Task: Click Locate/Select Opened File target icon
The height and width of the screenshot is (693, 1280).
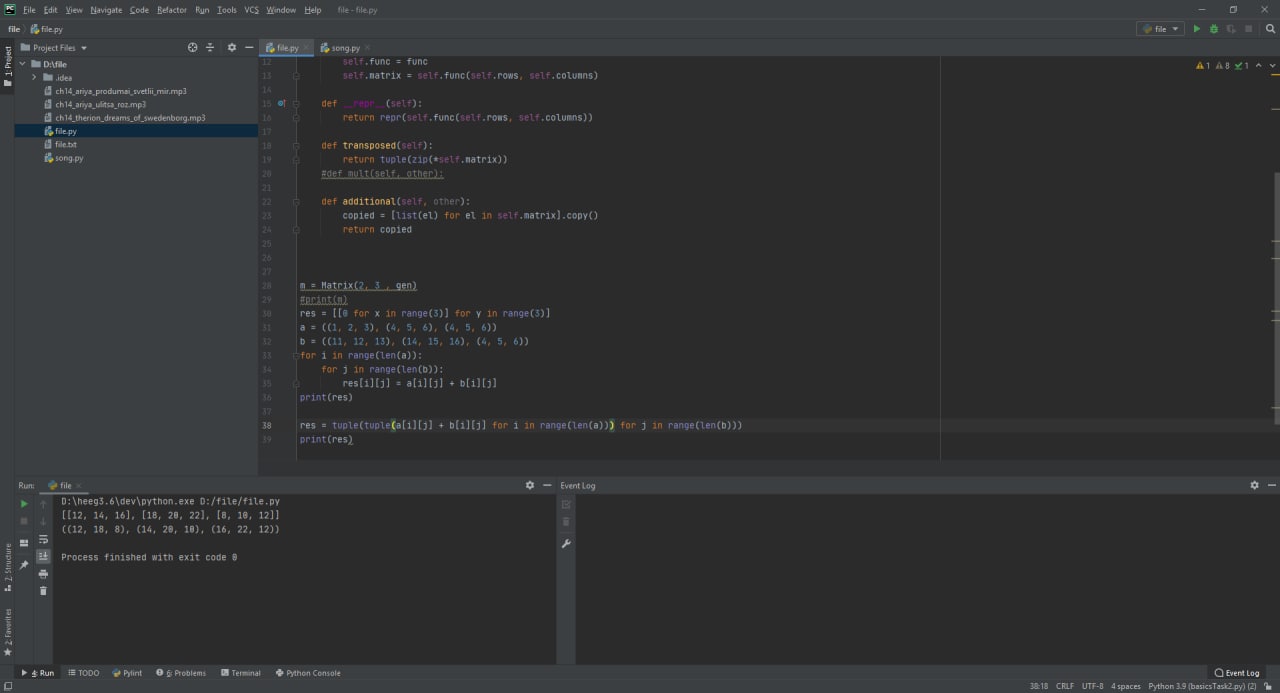Action: pos(193,48)
